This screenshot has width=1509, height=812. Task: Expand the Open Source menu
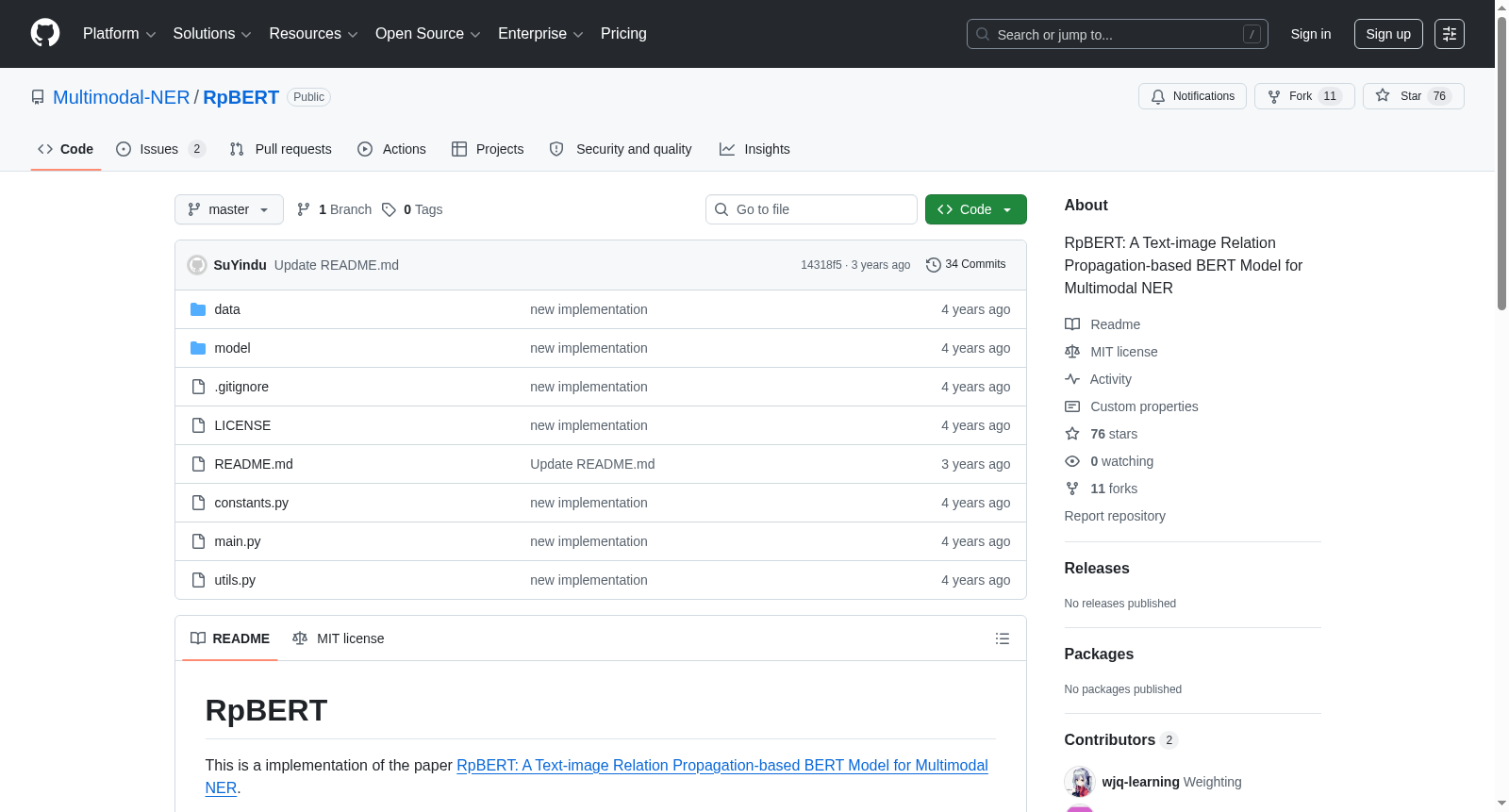point(428,34)
